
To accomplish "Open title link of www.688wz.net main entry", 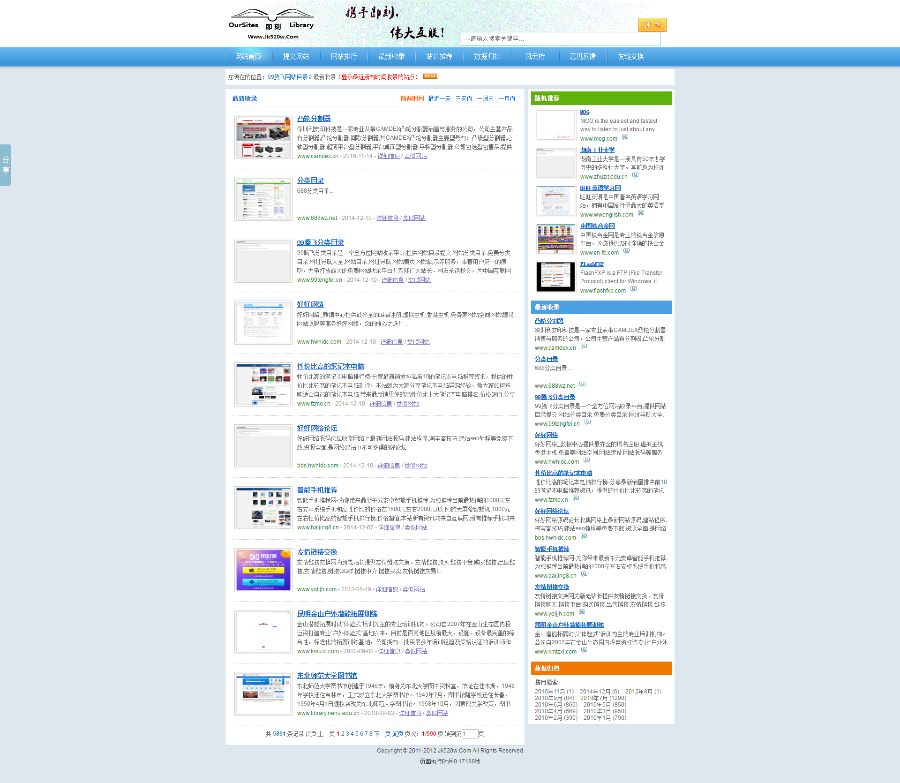I will pos(311,180).
